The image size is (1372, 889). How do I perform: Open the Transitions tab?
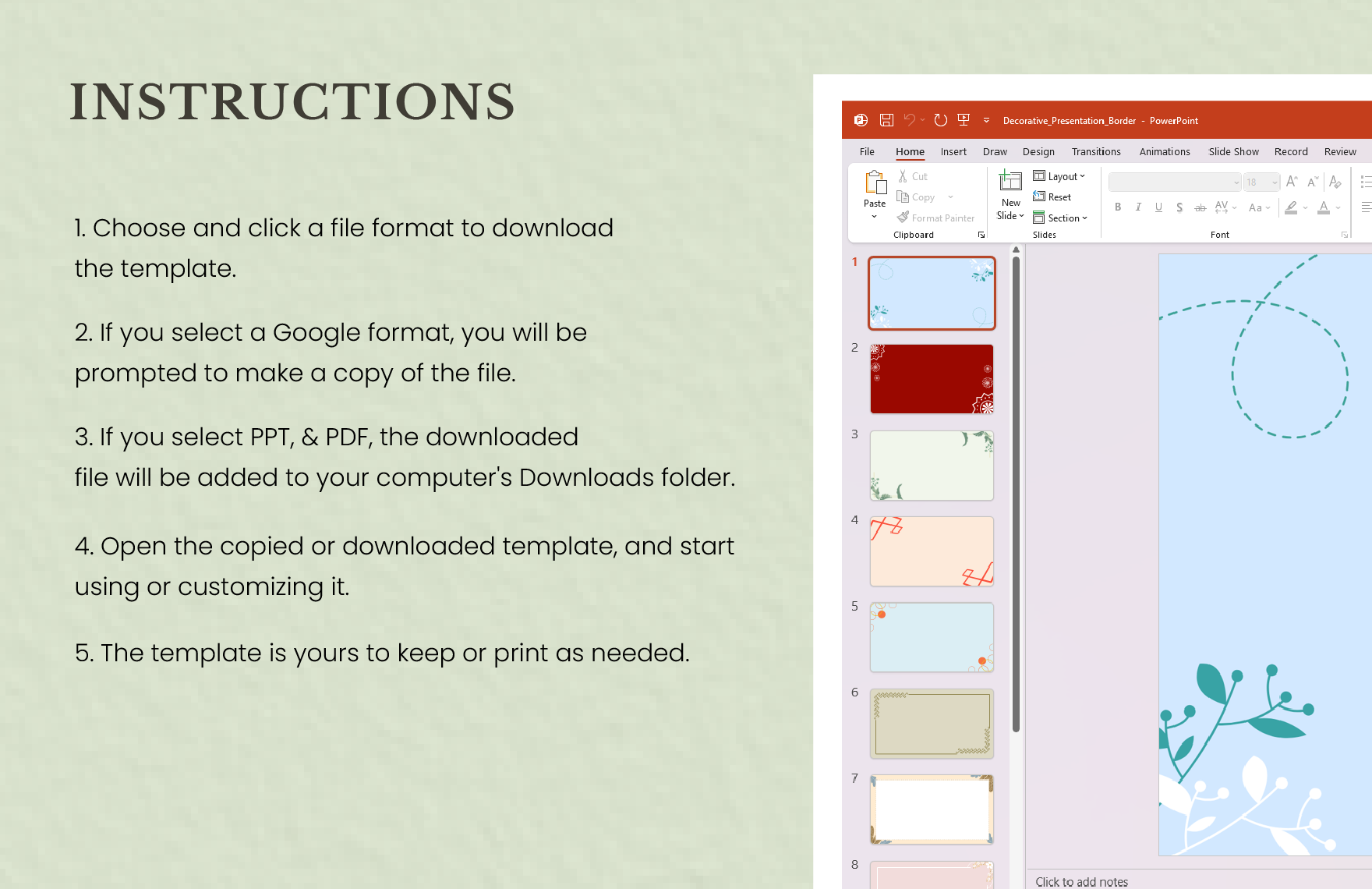click(x=1095, y=152)
